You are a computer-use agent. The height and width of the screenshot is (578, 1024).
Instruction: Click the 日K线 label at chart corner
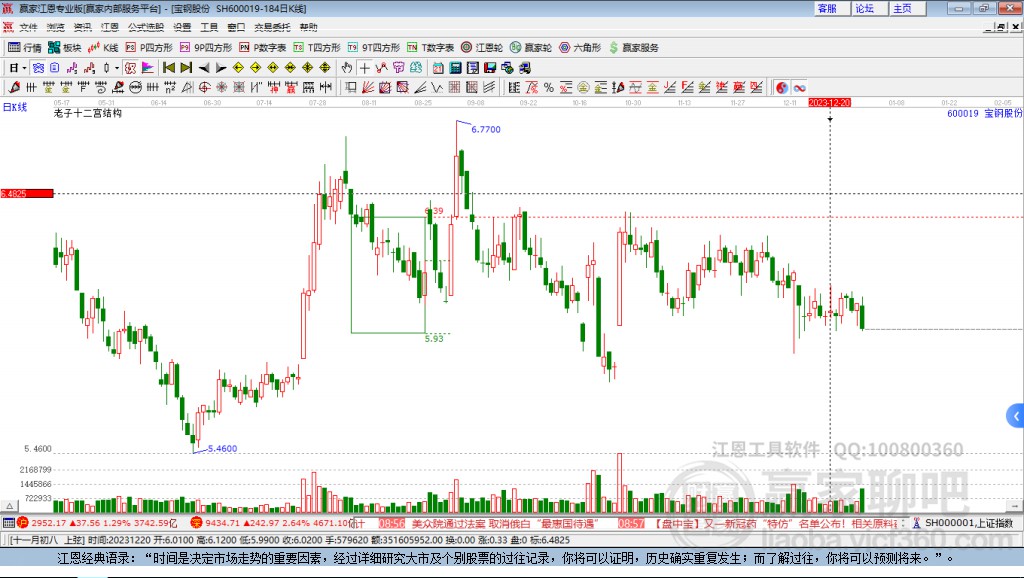15,107
